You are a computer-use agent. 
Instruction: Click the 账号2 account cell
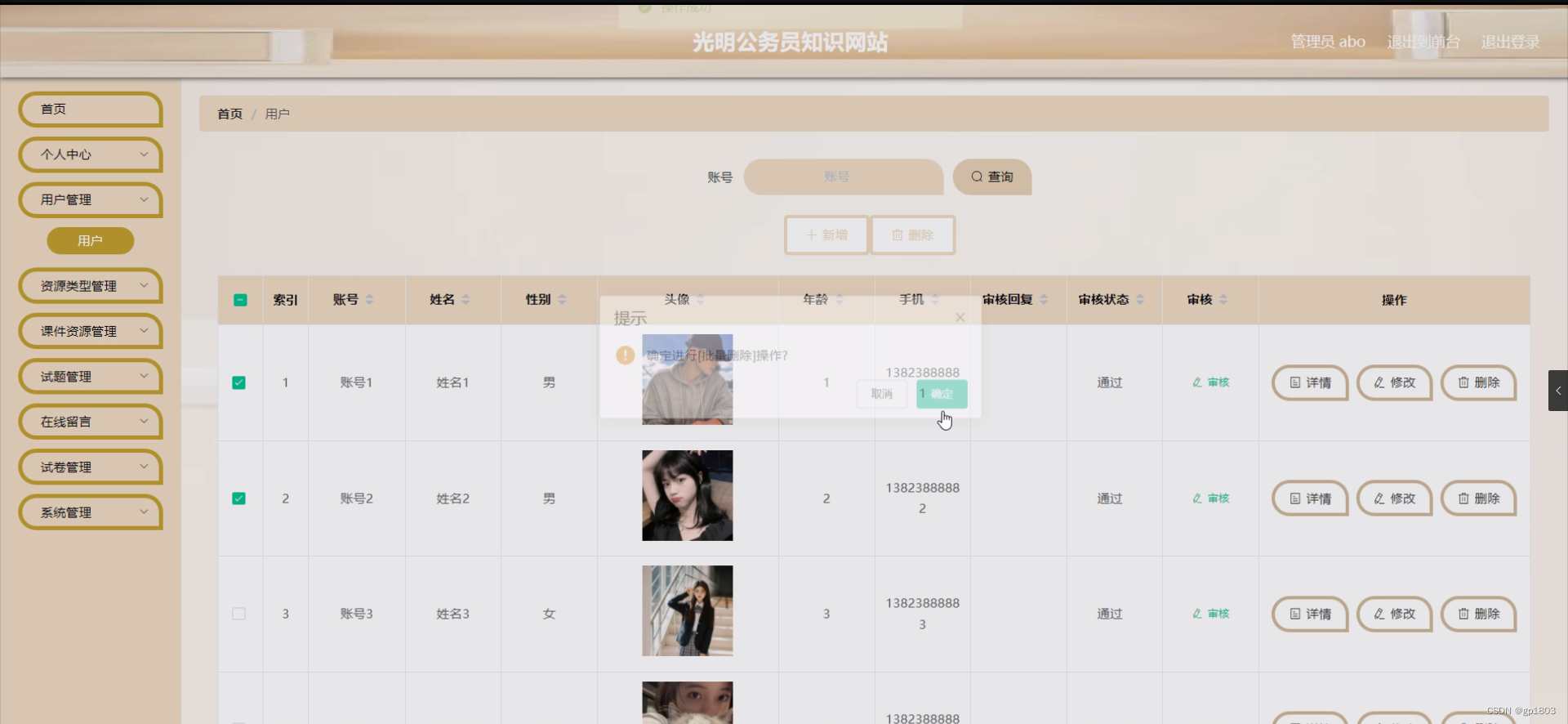(x=356, y=498)
